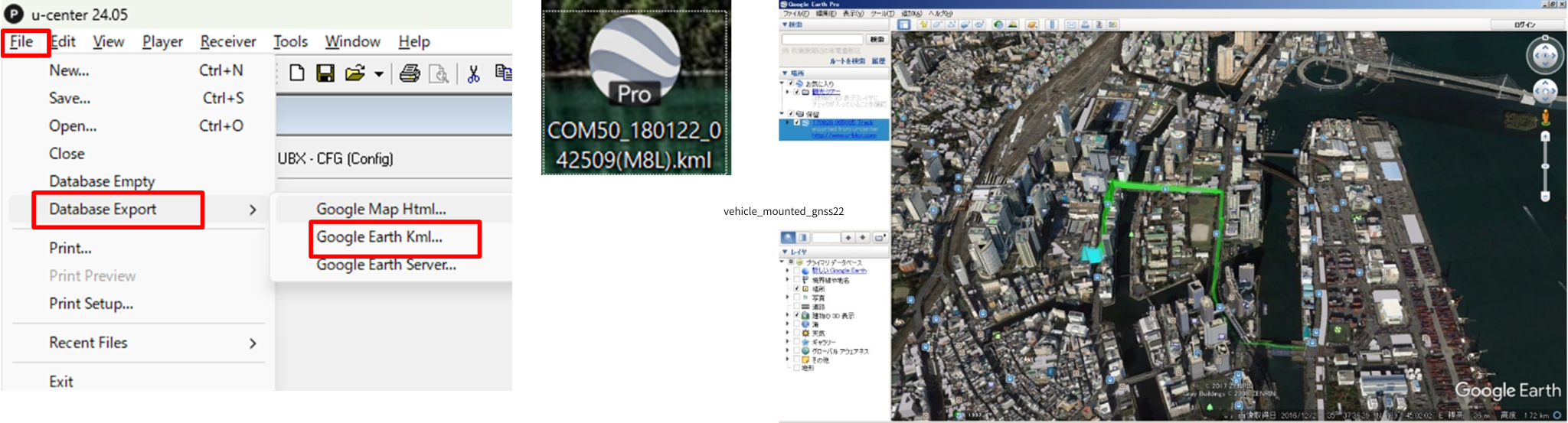Click the 履歴 history link
This screenshot has height=423, width=1568.
tap(878, 61)
